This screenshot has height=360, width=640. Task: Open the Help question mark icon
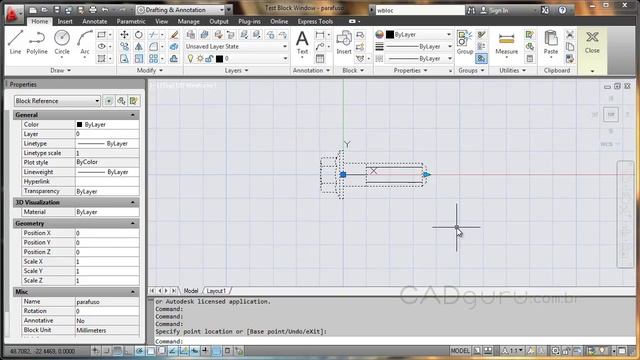coord(562,10)
